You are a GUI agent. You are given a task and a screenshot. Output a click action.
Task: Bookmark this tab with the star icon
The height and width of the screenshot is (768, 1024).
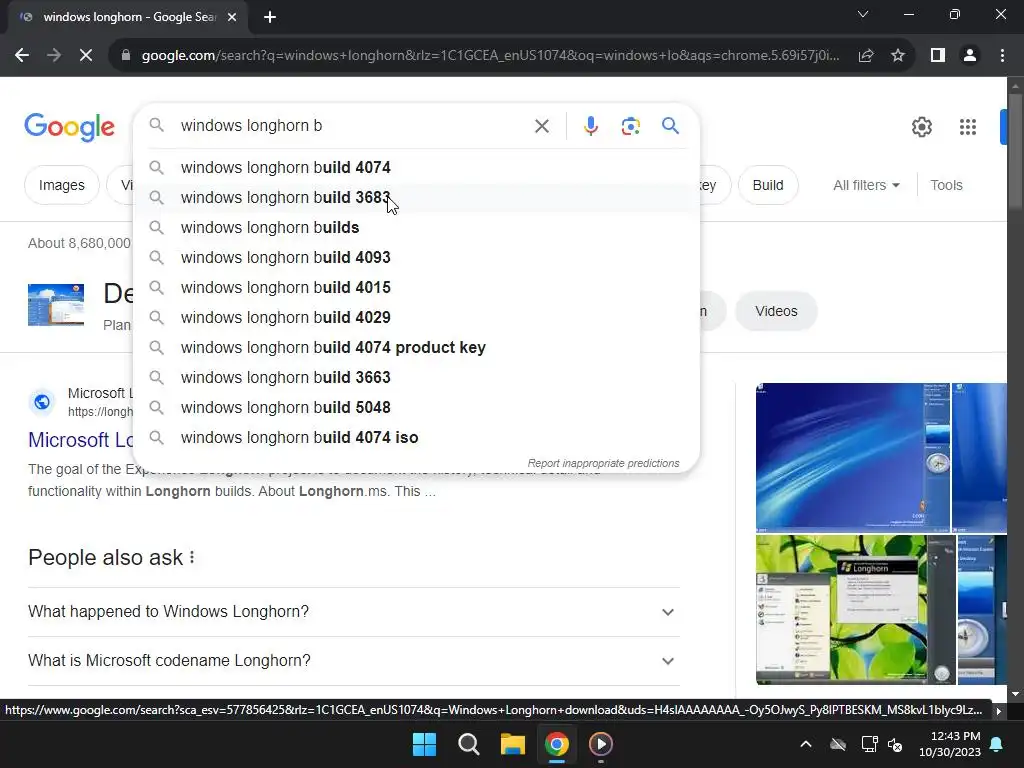(x=898, y=56)
